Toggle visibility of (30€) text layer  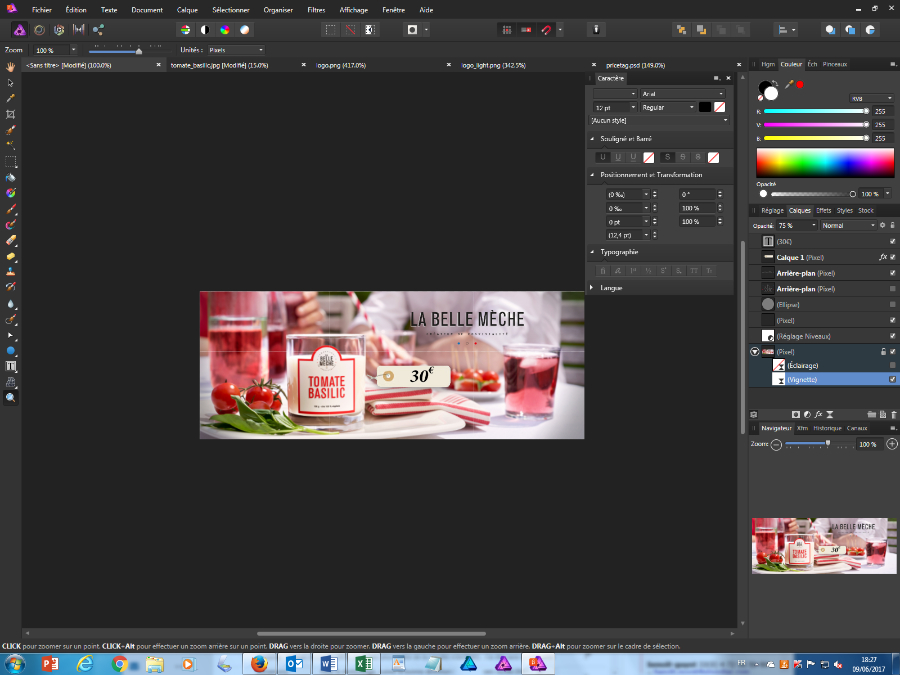coord(893,242)
